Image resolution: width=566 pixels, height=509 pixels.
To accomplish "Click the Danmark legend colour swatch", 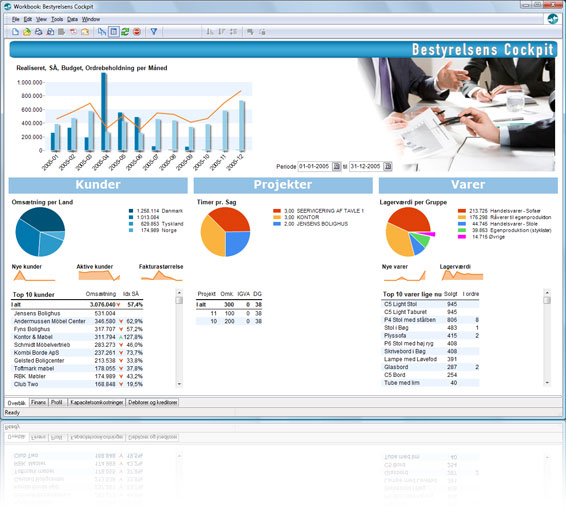I will [131, 211].
